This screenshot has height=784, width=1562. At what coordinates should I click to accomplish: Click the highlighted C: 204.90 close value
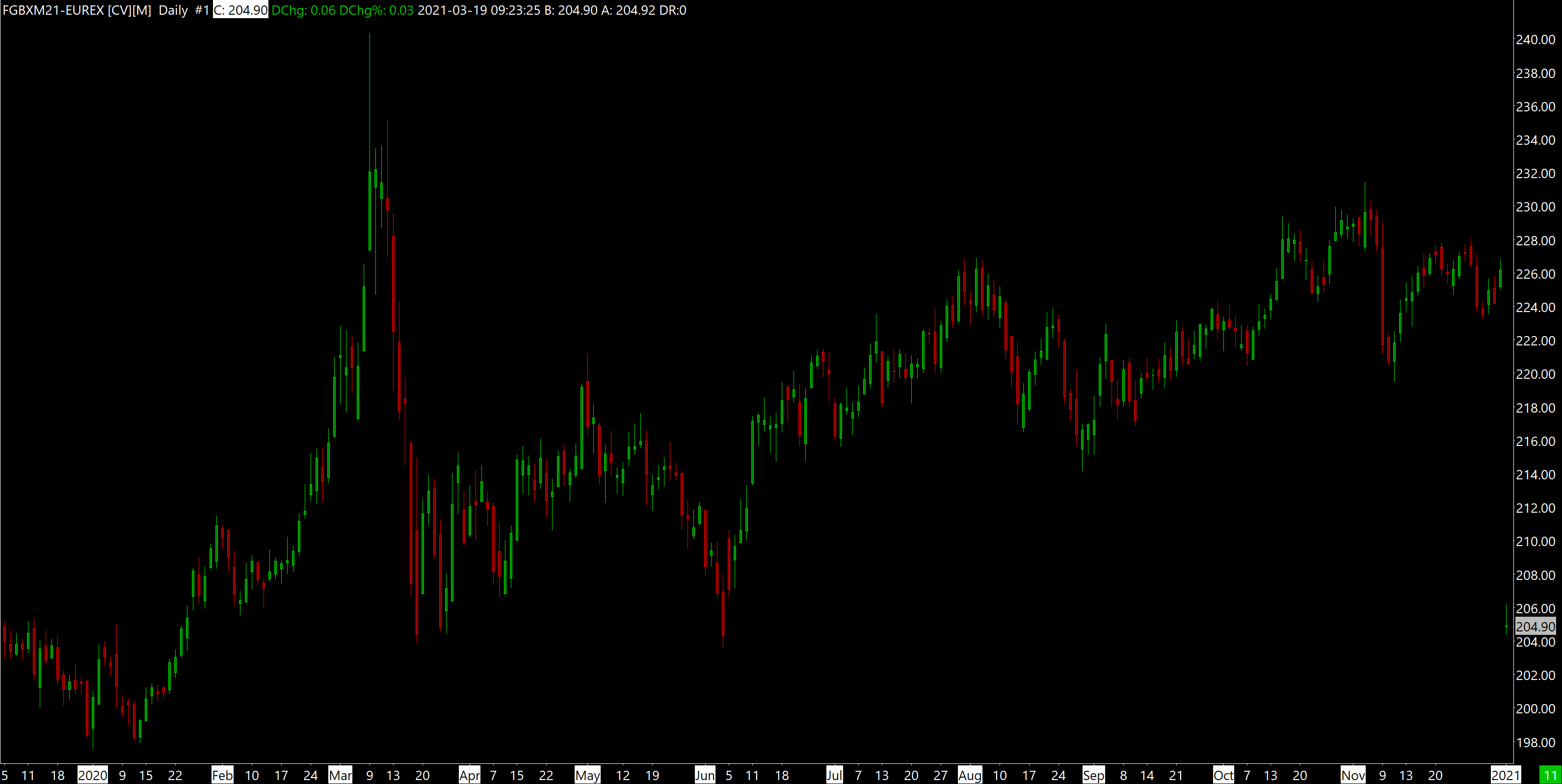coord(240,10)
